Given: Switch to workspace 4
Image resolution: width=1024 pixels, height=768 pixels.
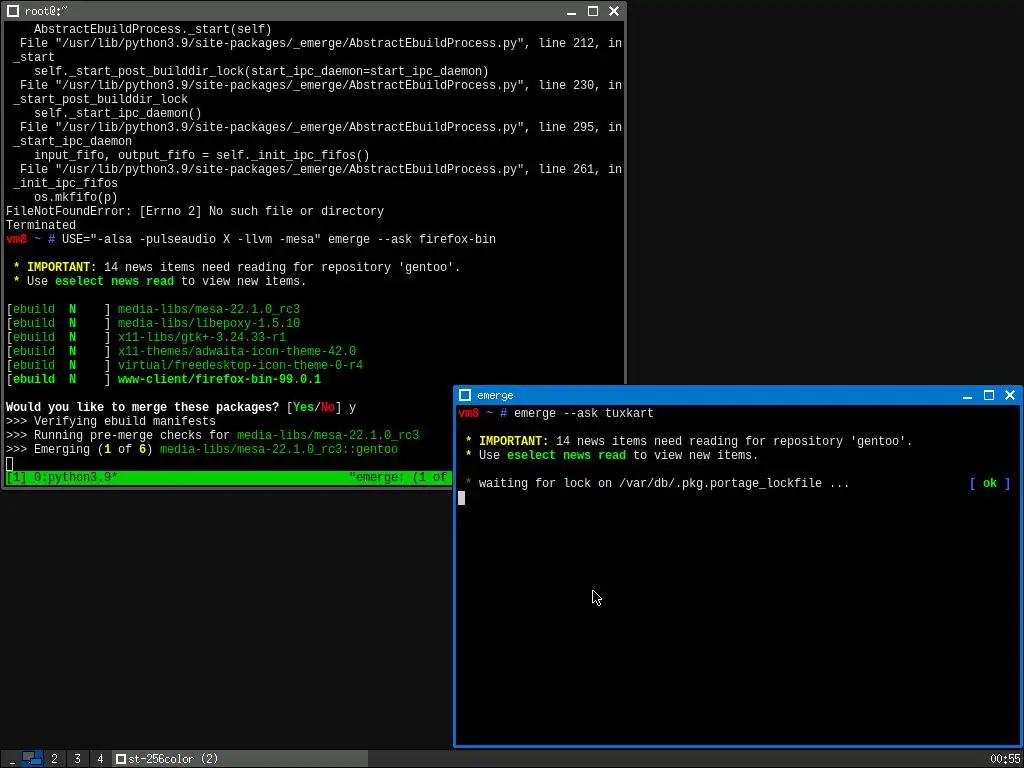Looking at the screenshot, I should tap(100, 759).
